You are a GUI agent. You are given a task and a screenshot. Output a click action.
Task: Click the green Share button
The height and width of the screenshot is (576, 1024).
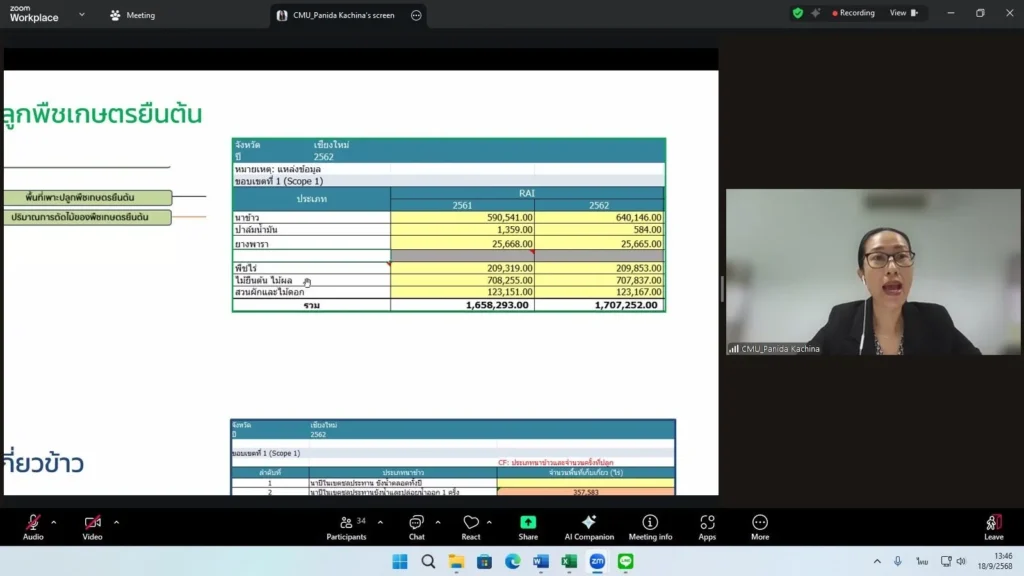pos(528,527)
